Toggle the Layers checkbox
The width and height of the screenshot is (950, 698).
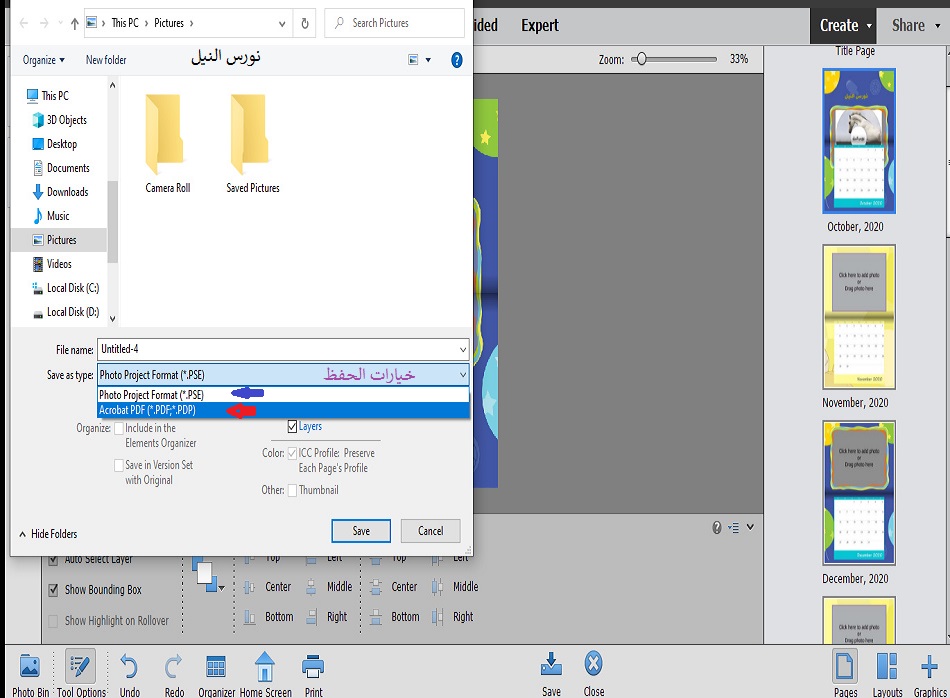pos(292,426)
